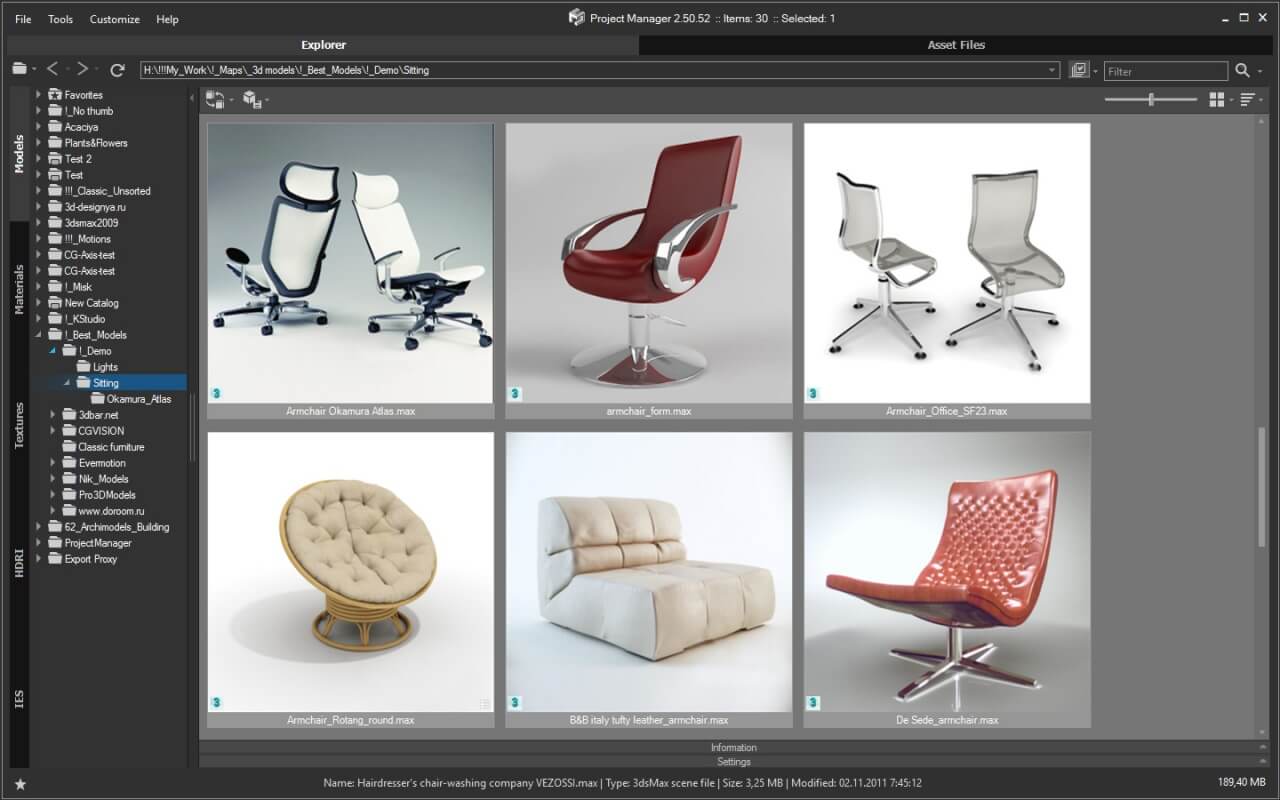
Task: Toggle the thumbnail grid view mode
Action: 1217,99
